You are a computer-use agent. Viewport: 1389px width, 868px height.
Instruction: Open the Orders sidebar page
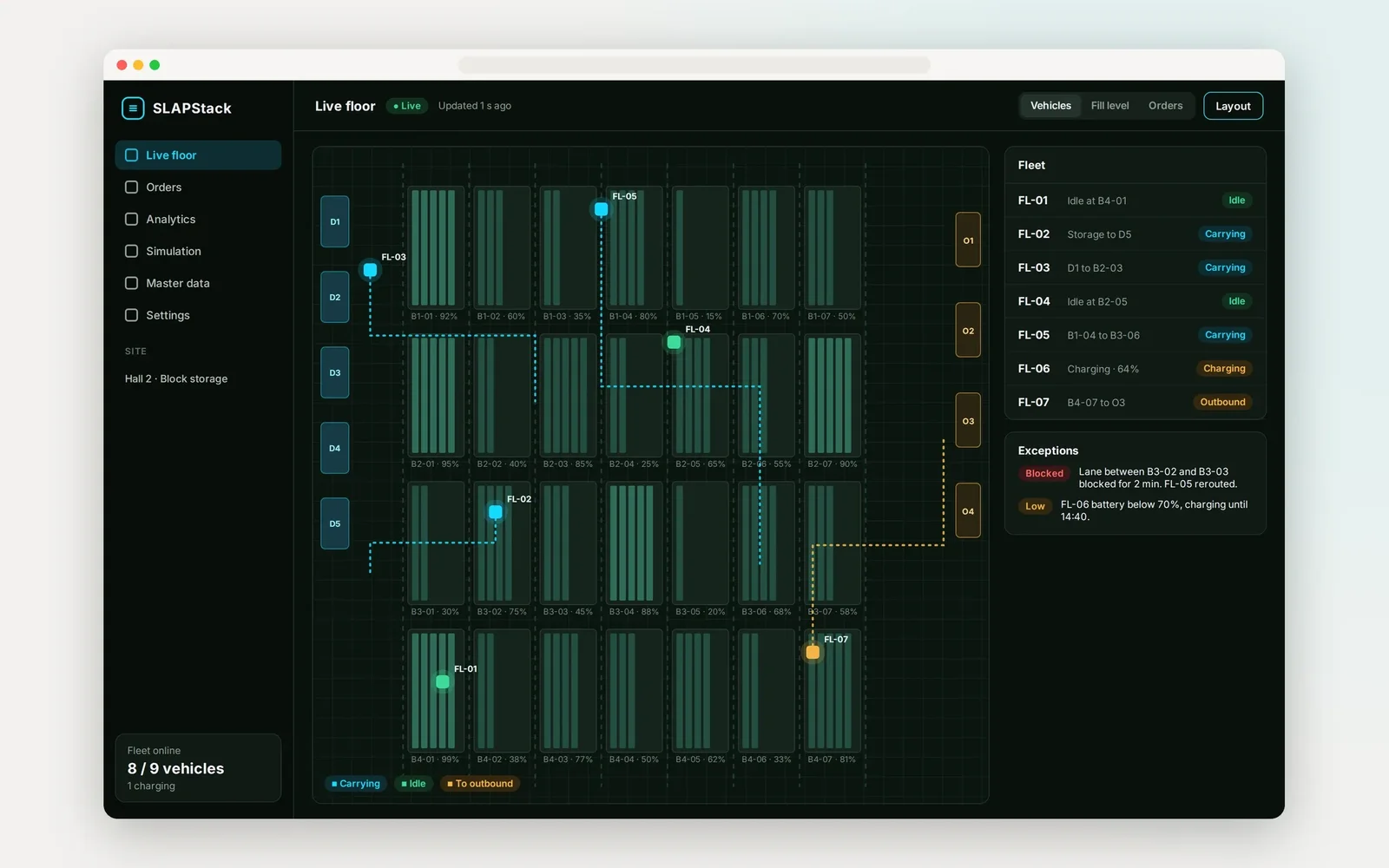[198, 187]
